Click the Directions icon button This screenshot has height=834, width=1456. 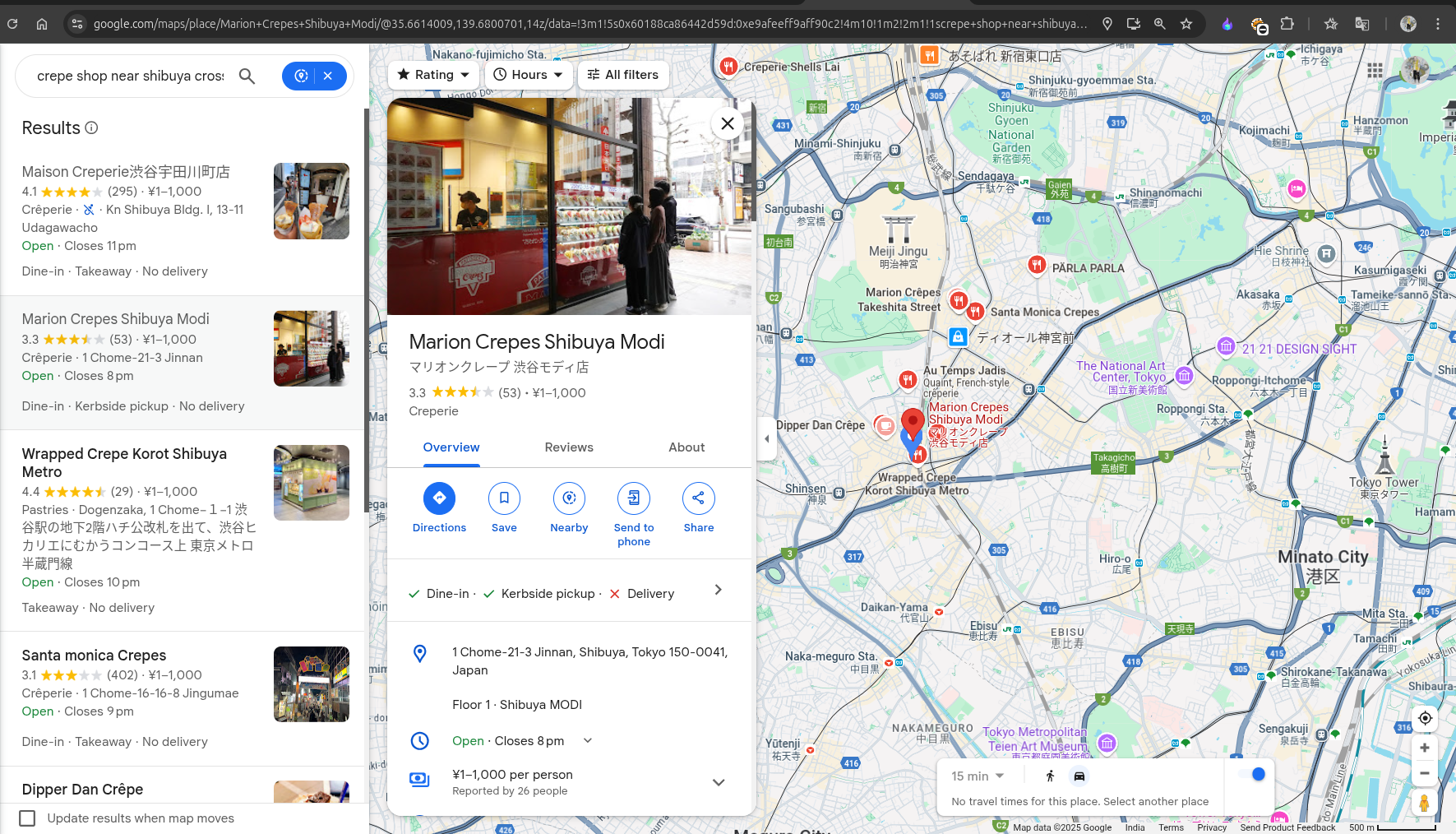coord(439,498)
